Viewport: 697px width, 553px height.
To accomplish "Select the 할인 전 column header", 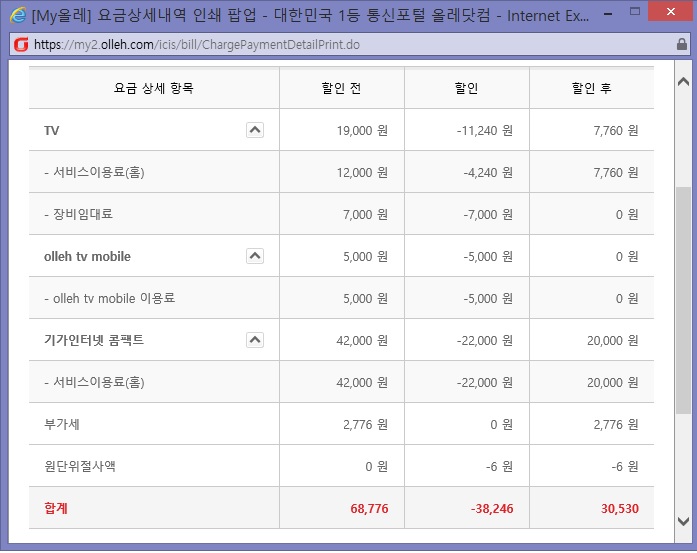I will pos(341,88).
